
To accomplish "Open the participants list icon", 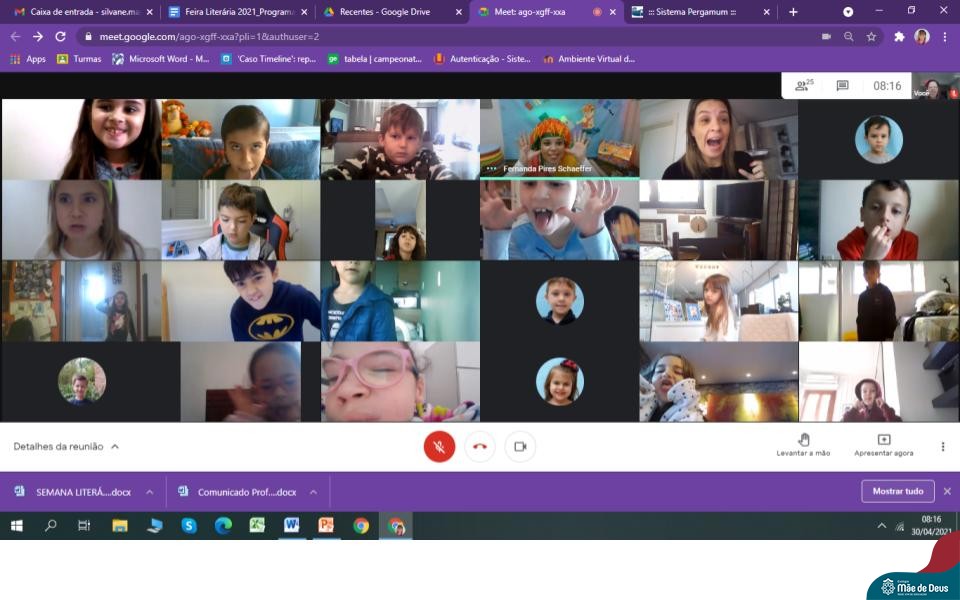I will tap(803, 86).
